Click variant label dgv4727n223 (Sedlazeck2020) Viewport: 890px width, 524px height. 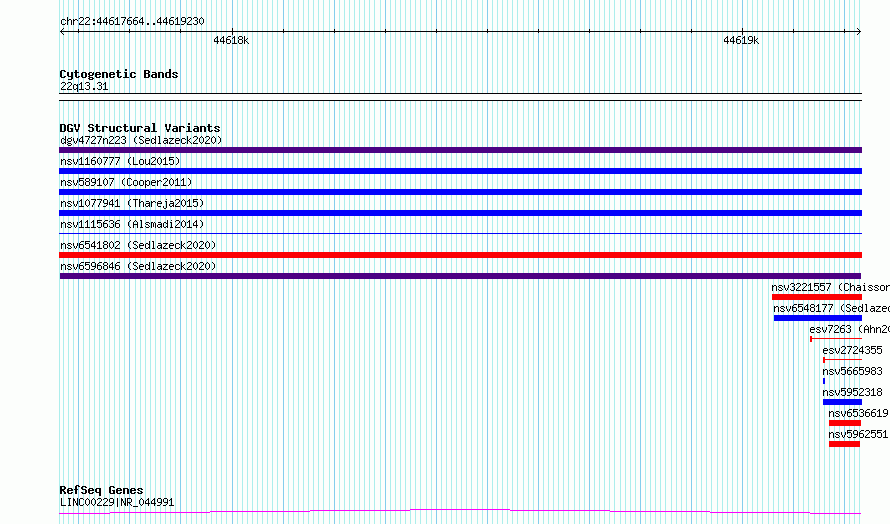141,140
